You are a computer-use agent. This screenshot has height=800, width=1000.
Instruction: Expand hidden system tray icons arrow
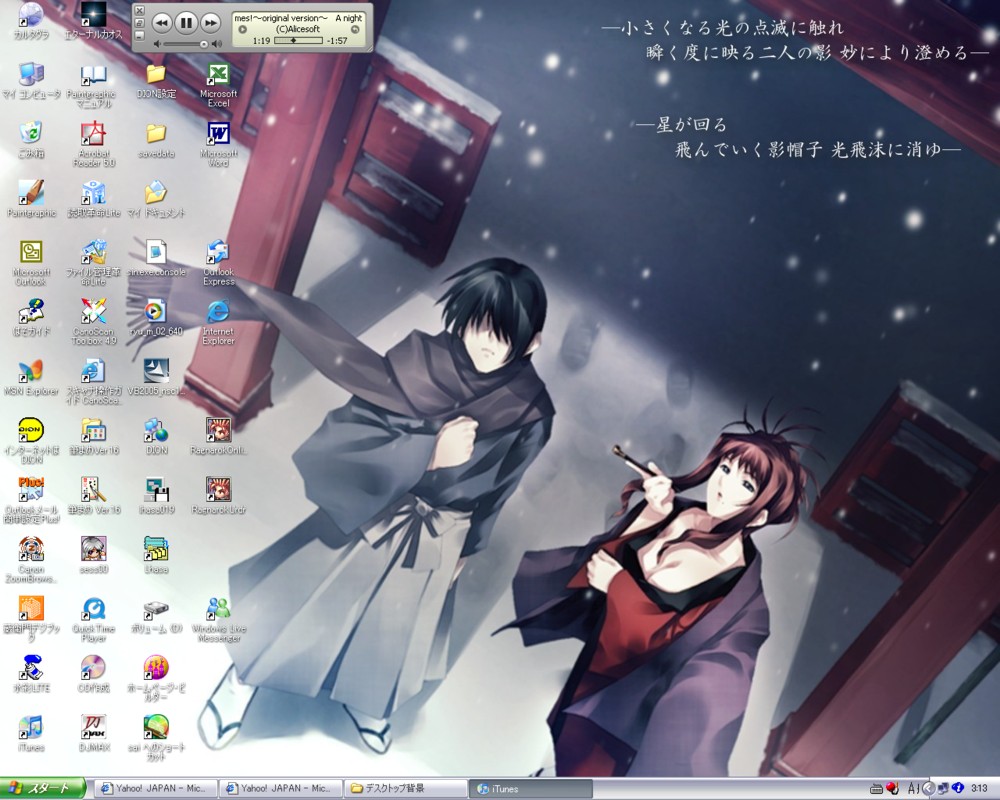coord(929,789)
